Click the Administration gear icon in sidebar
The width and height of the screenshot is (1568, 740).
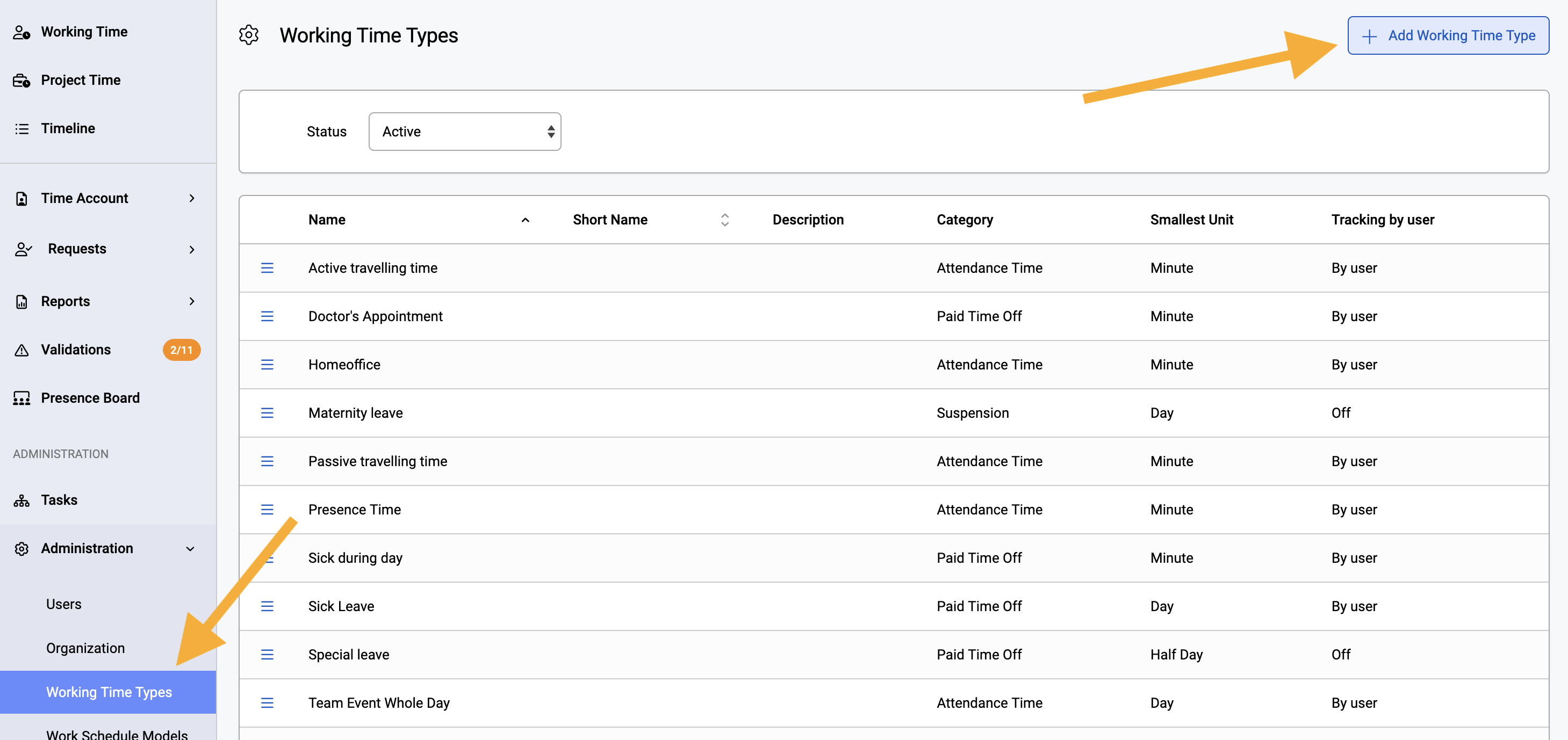coord(22,549)
